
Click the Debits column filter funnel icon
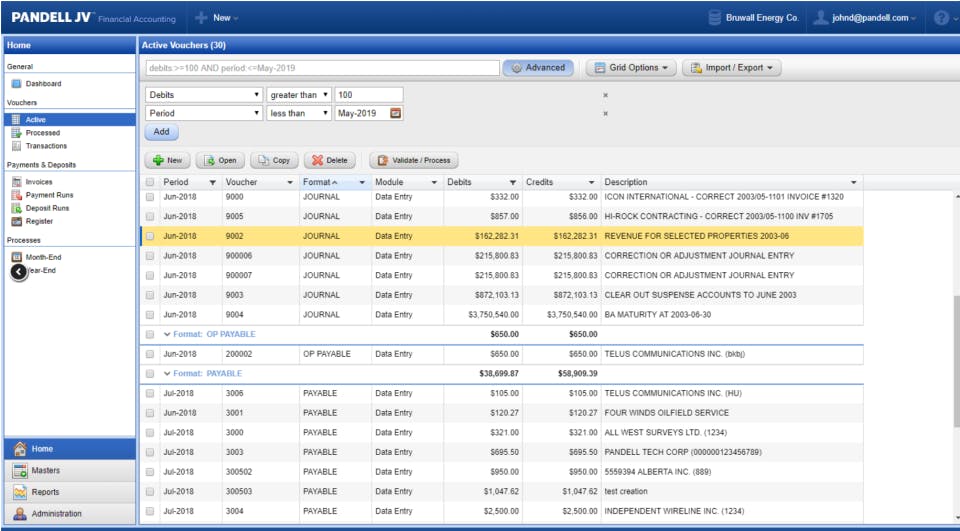pos(512,183)
